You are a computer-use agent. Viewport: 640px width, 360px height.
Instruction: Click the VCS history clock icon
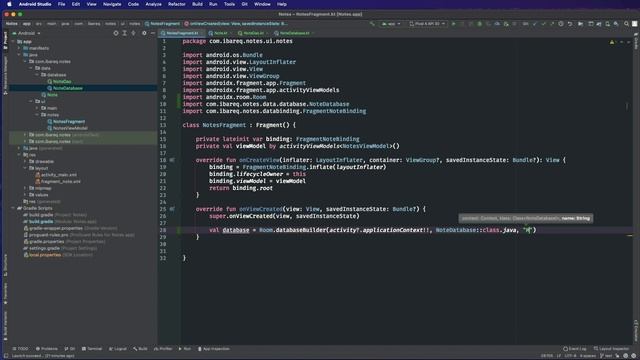561,24
